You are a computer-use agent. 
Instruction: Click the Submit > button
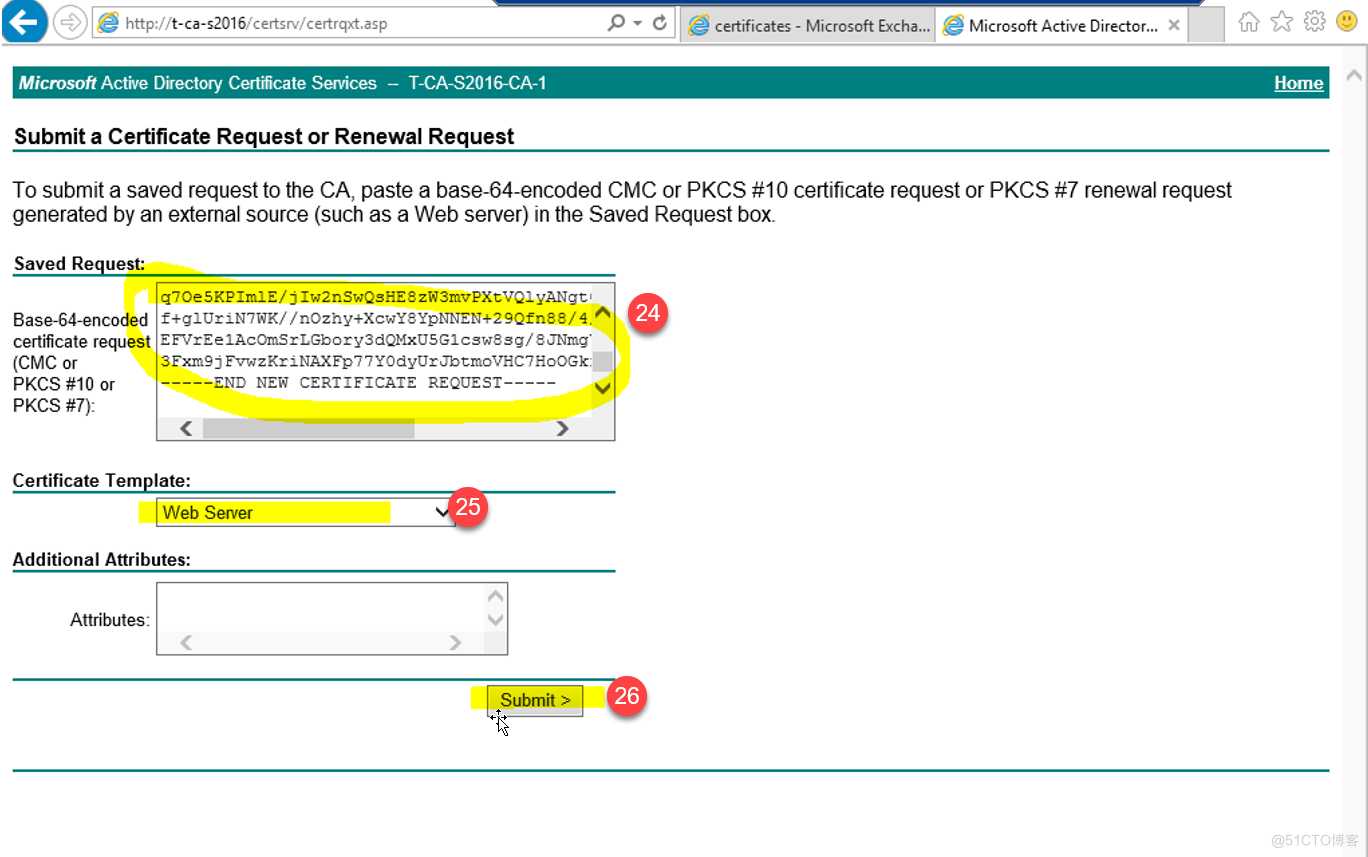[535, 700]
